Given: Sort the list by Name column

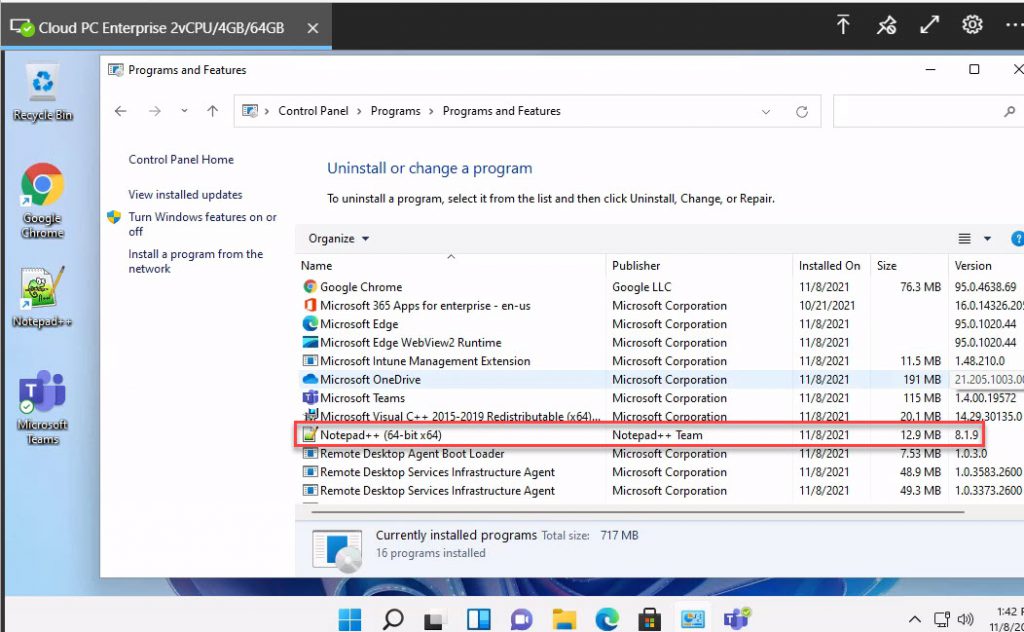Looking at the screenshot, I should coord(451,266).
